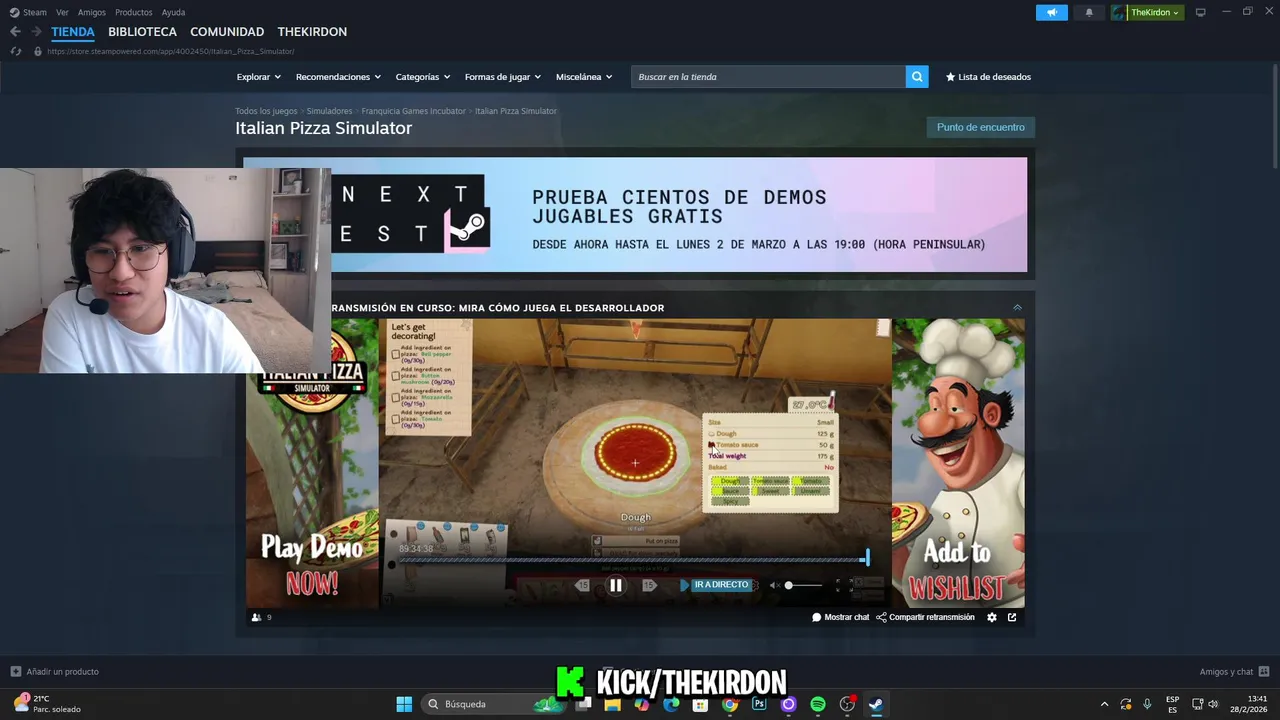Image resolution: width=1280 pixels, height=720 pixels.
Task: Pause the developer broadcast
Action: click(616, 586)
